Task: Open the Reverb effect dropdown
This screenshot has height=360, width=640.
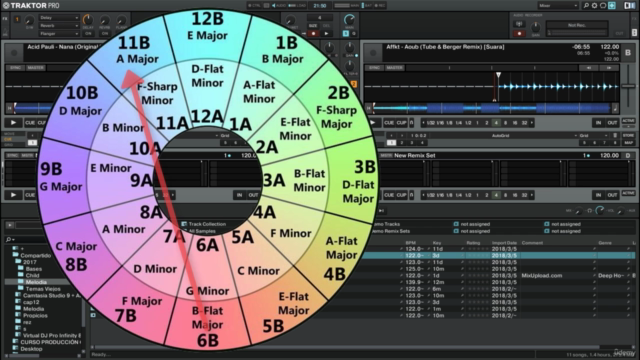Action: click(59, 26)
